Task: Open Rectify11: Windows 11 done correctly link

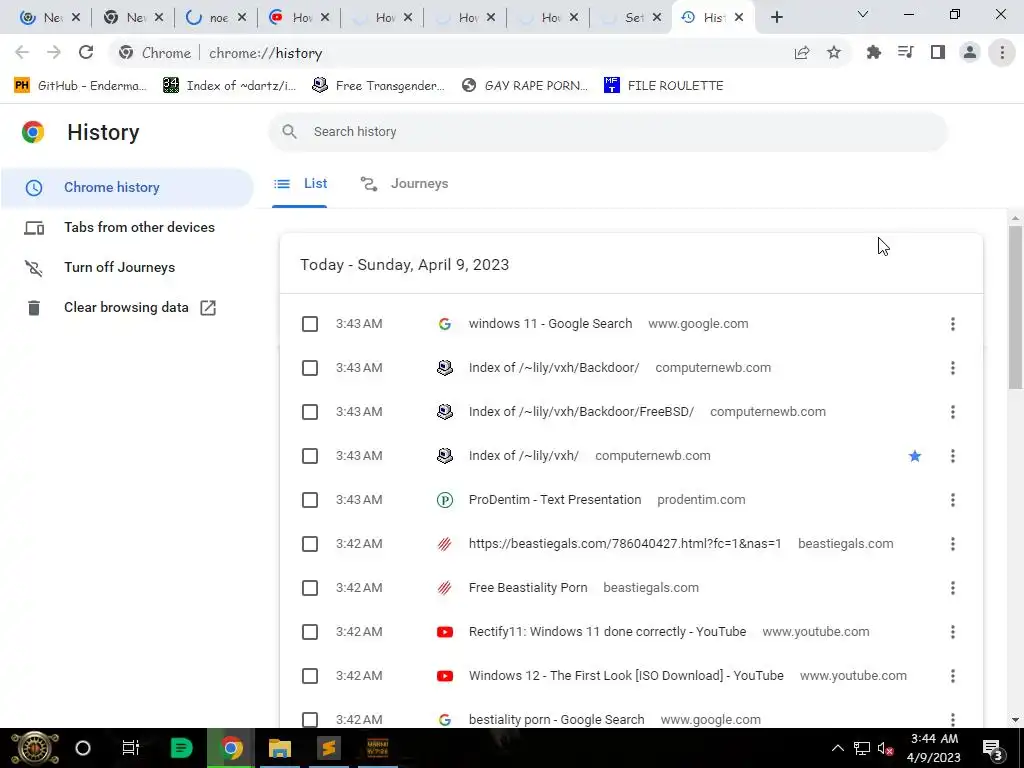Action: [607, 632]
